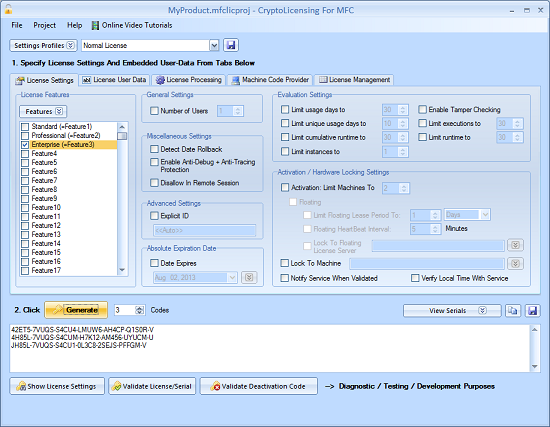
Task: Click the Generate button
Action: 76,310
